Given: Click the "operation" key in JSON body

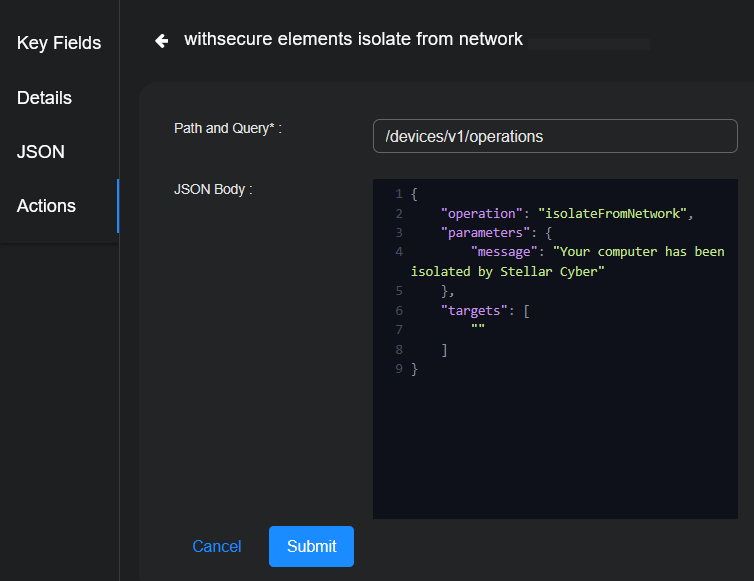Looking at the screenshot, I should [482, 214].
